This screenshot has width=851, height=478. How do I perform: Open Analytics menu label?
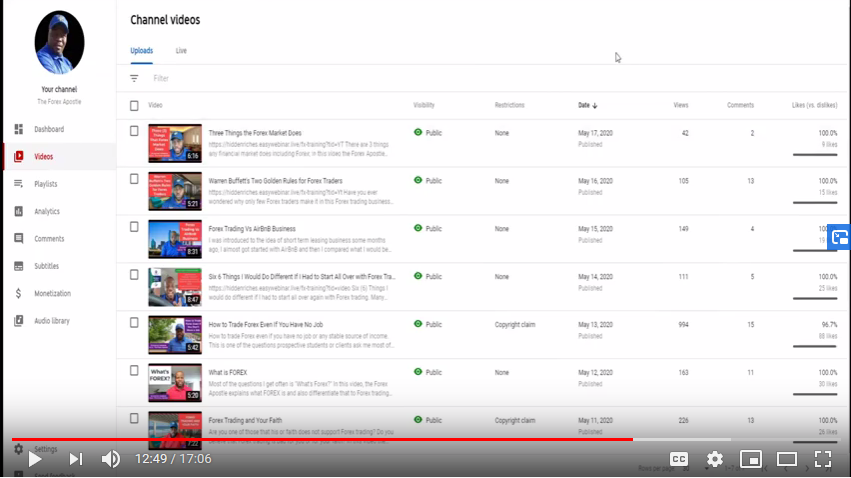click(47, 211)
